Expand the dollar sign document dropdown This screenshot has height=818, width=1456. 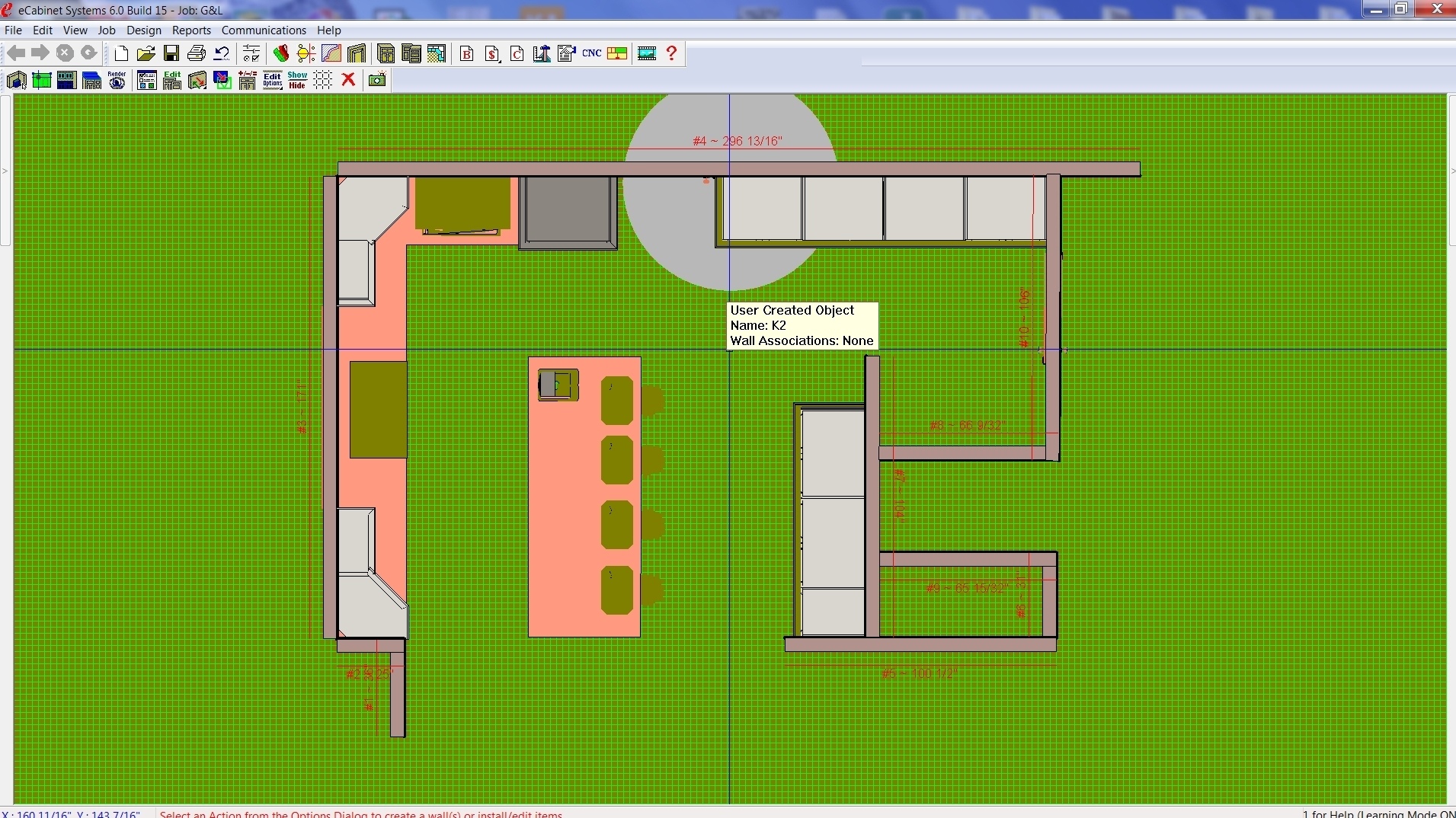(x=492, y=53)
